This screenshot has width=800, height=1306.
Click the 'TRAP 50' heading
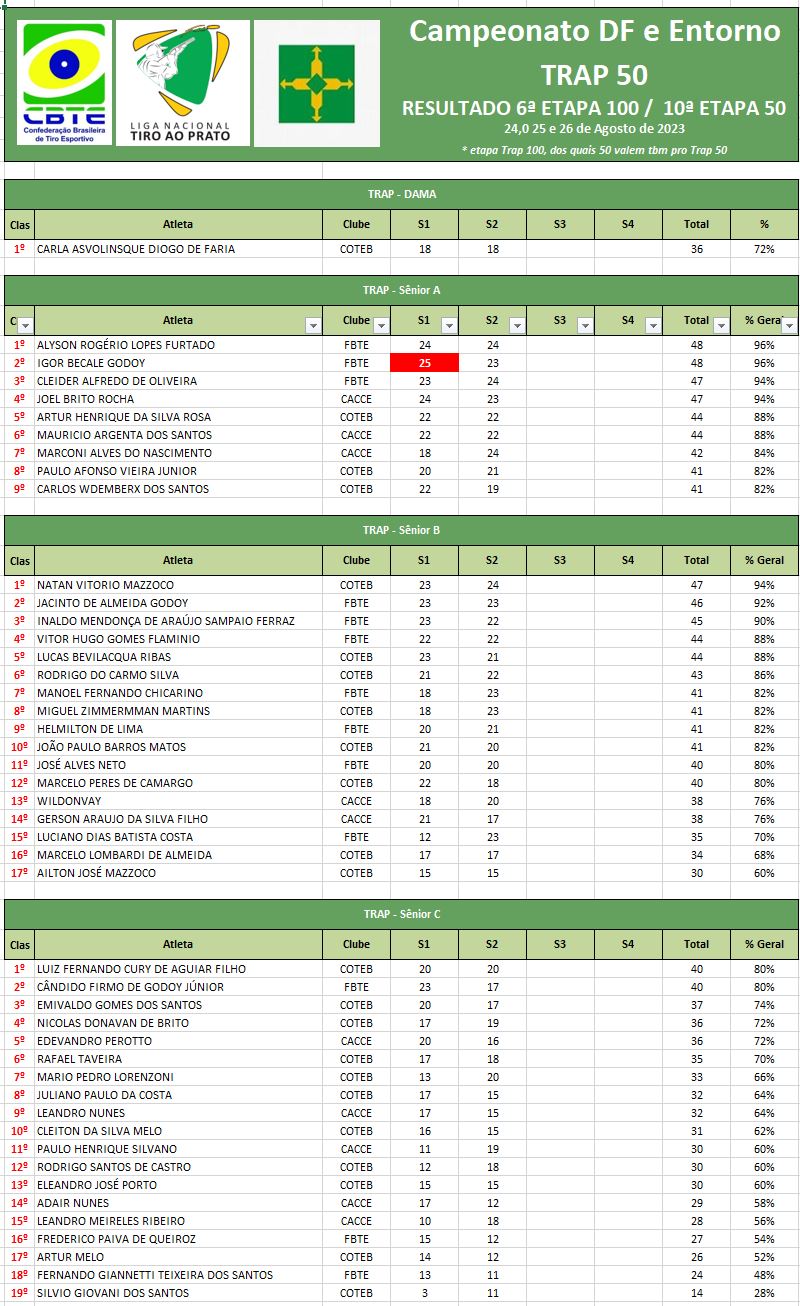(594, 75)
